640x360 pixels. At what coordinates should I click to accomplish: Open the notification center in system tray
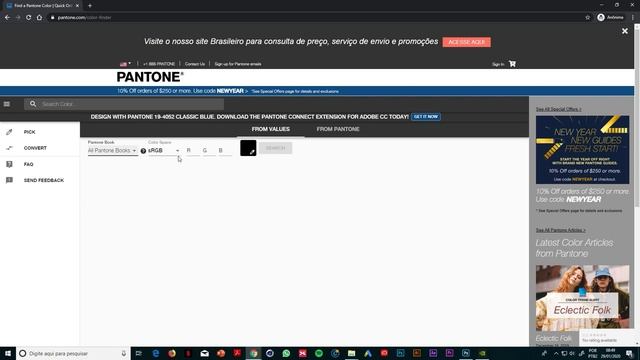coord(629,353)
